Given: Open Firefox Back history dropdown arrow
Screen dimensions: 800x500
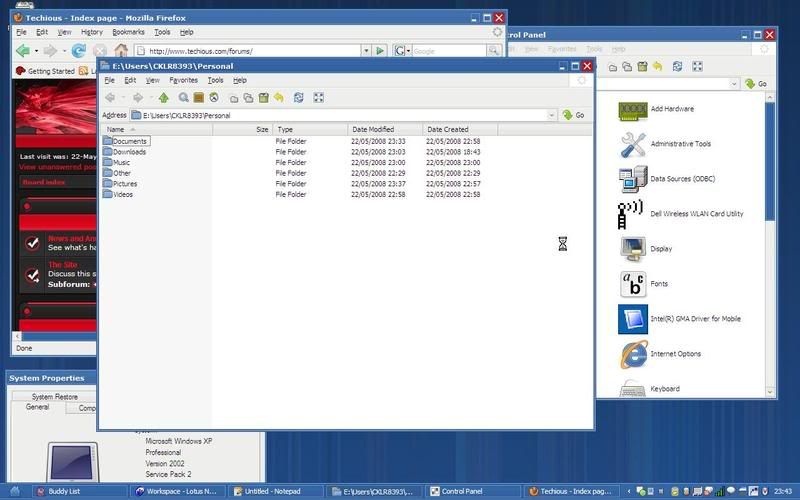Looking at the screenshot, I should pos(36,51).
